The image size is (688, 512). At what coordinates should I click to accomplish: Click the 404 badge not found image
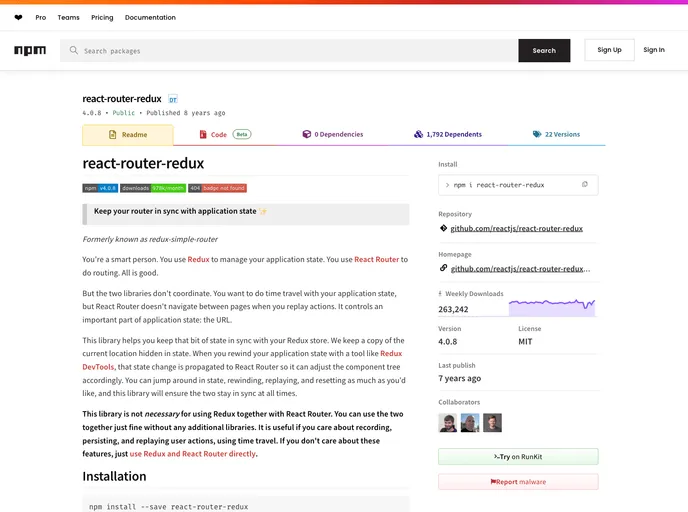coord(218,188)
